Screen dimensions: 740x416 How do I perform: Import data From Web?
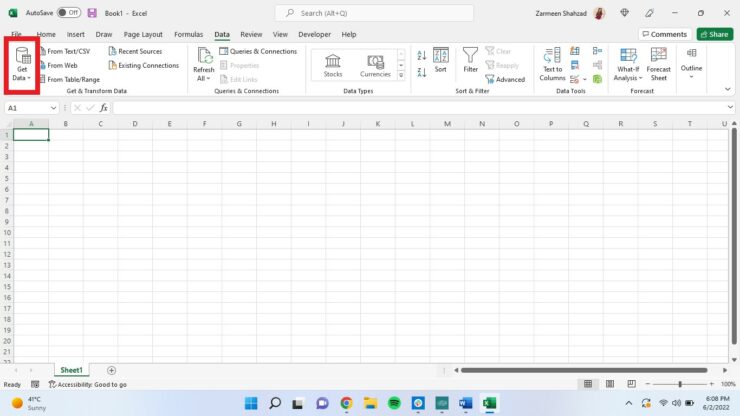59,65
